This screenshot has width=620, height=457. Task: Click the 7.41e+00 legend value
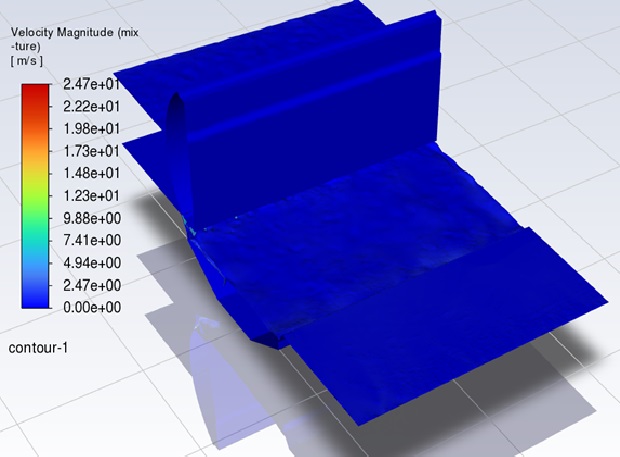pyautogui.click(x=93, y=240)
